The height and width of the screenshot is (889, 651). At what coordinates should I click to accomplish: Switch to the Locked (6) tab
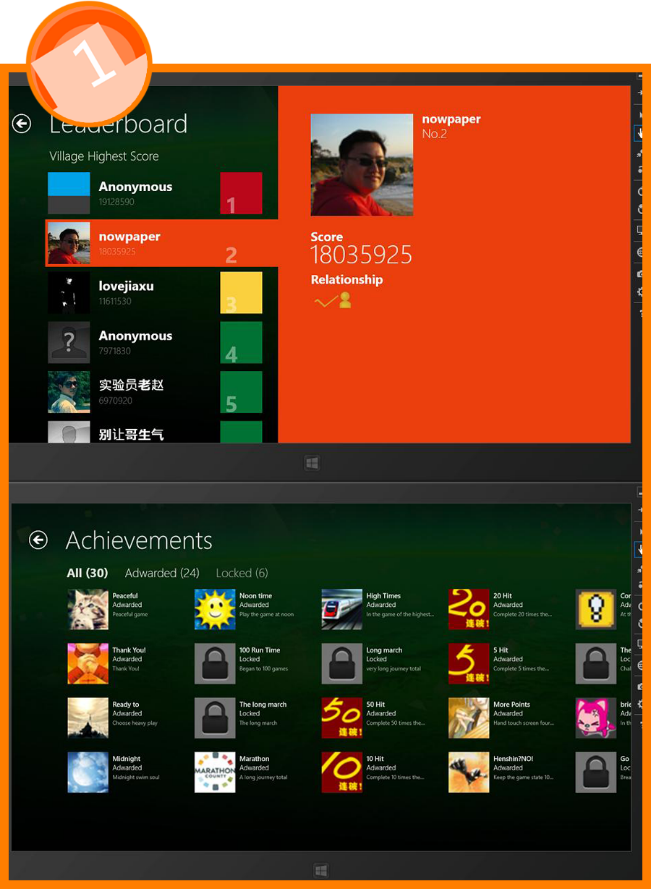click(x=242, y=573)
